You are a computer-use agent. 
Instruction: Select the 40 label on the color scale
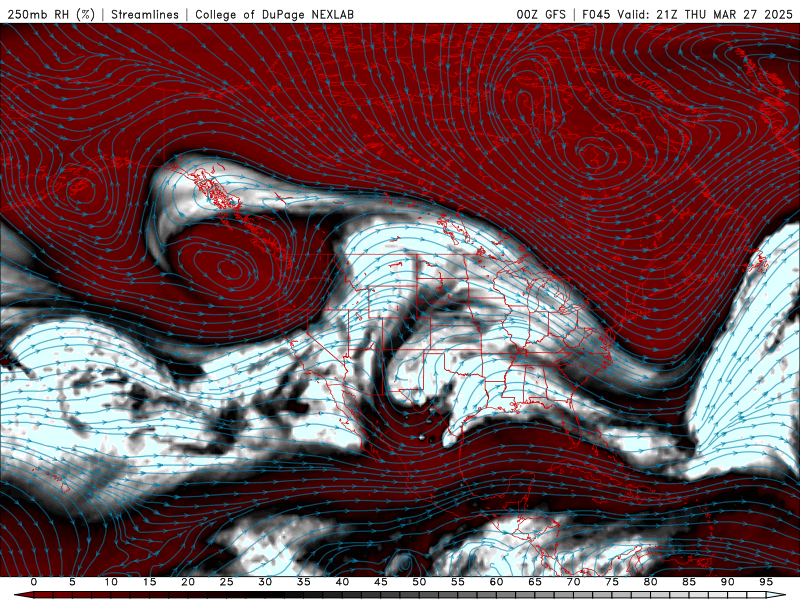pyautogui.click(x=342, y=582)
